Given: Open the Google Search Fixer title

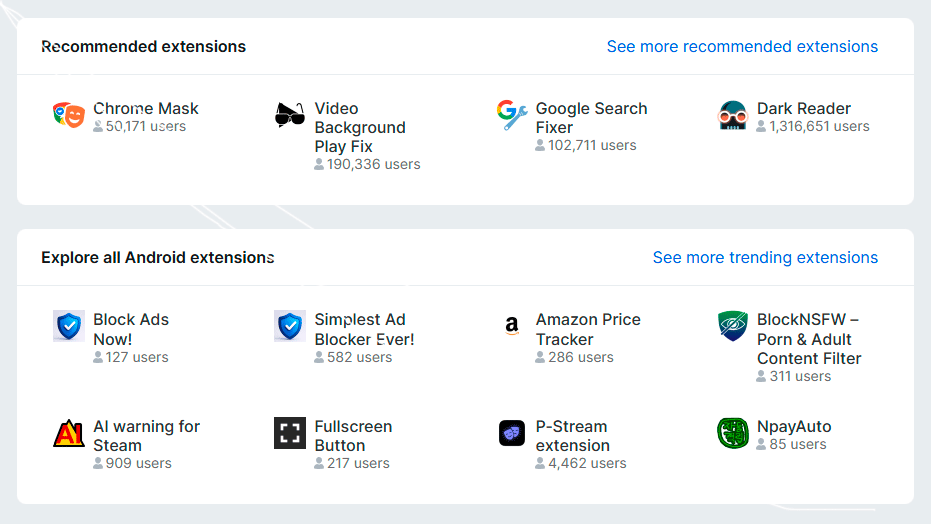Looking at the screenshot, I should click(591, 118).
